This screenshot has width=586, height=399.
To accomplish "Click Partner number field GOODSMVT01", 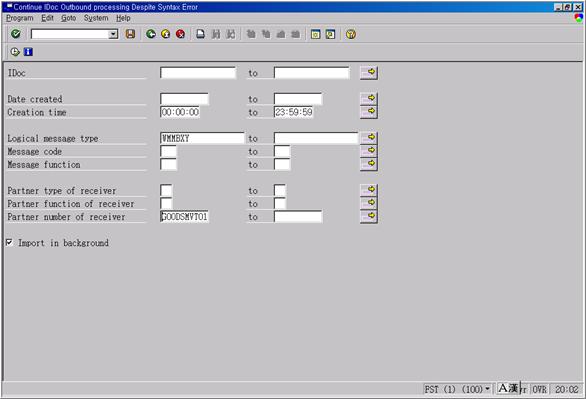I will (x=184, y=217).
